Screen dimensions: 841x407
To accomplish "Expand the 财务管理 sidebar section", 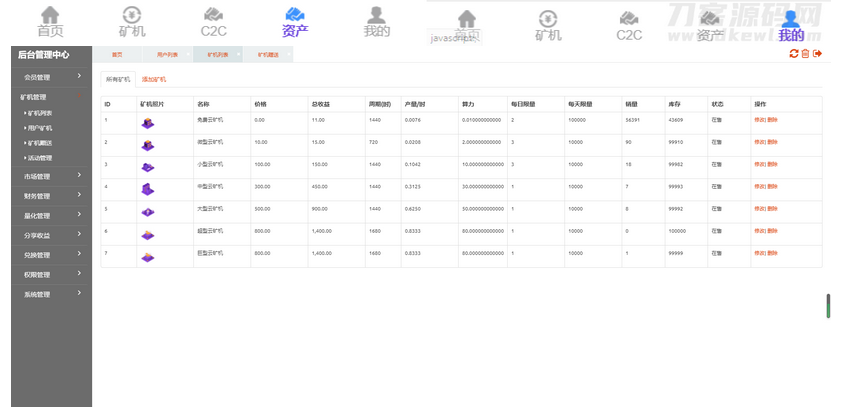I will (x=50, y=196).
